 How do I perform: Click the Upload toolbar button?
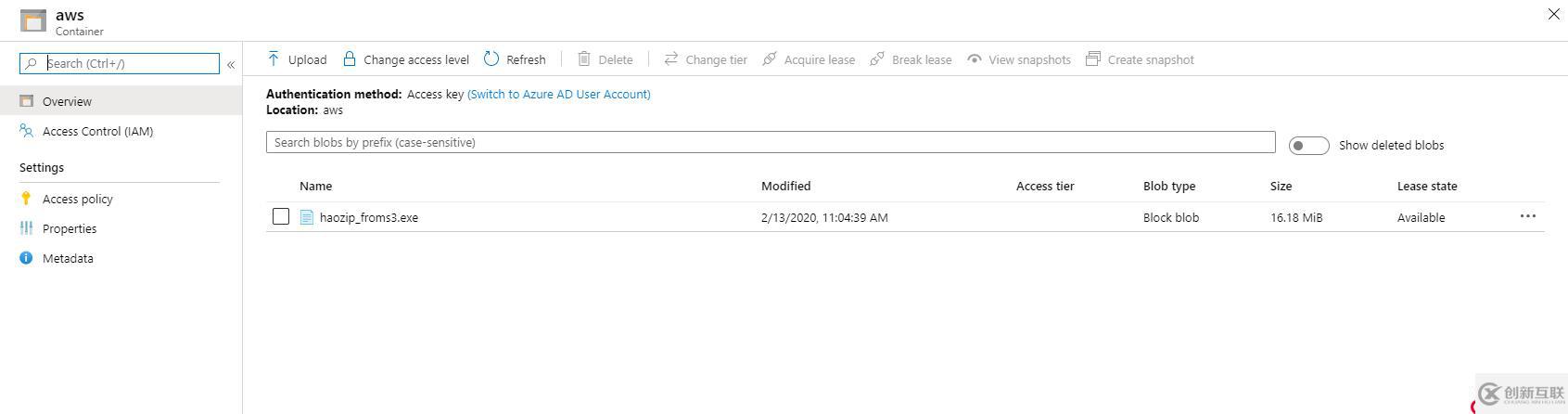[x=297, y=59]
